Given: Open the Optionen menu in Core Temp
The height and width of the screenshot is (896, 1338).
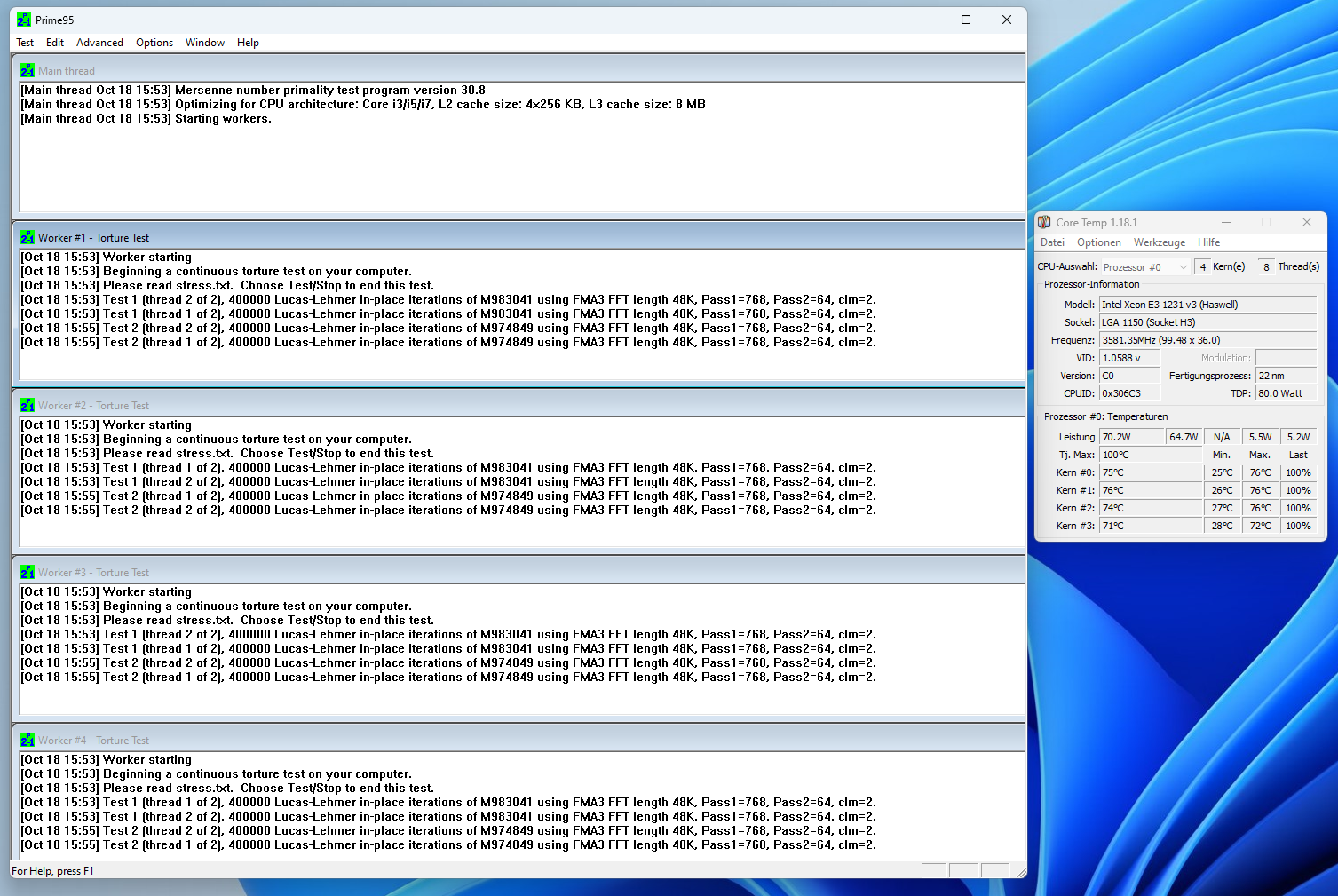Looking at the screenshot, I should [x=1099, y=242].
